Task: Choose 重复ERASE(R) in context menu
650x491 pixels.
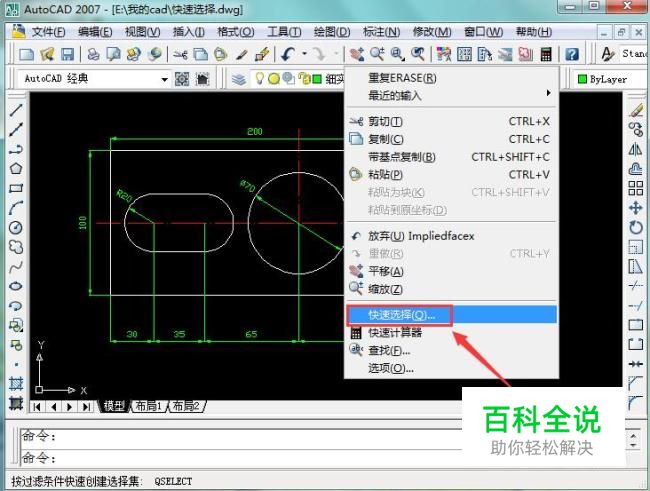Action: (452, 78)
